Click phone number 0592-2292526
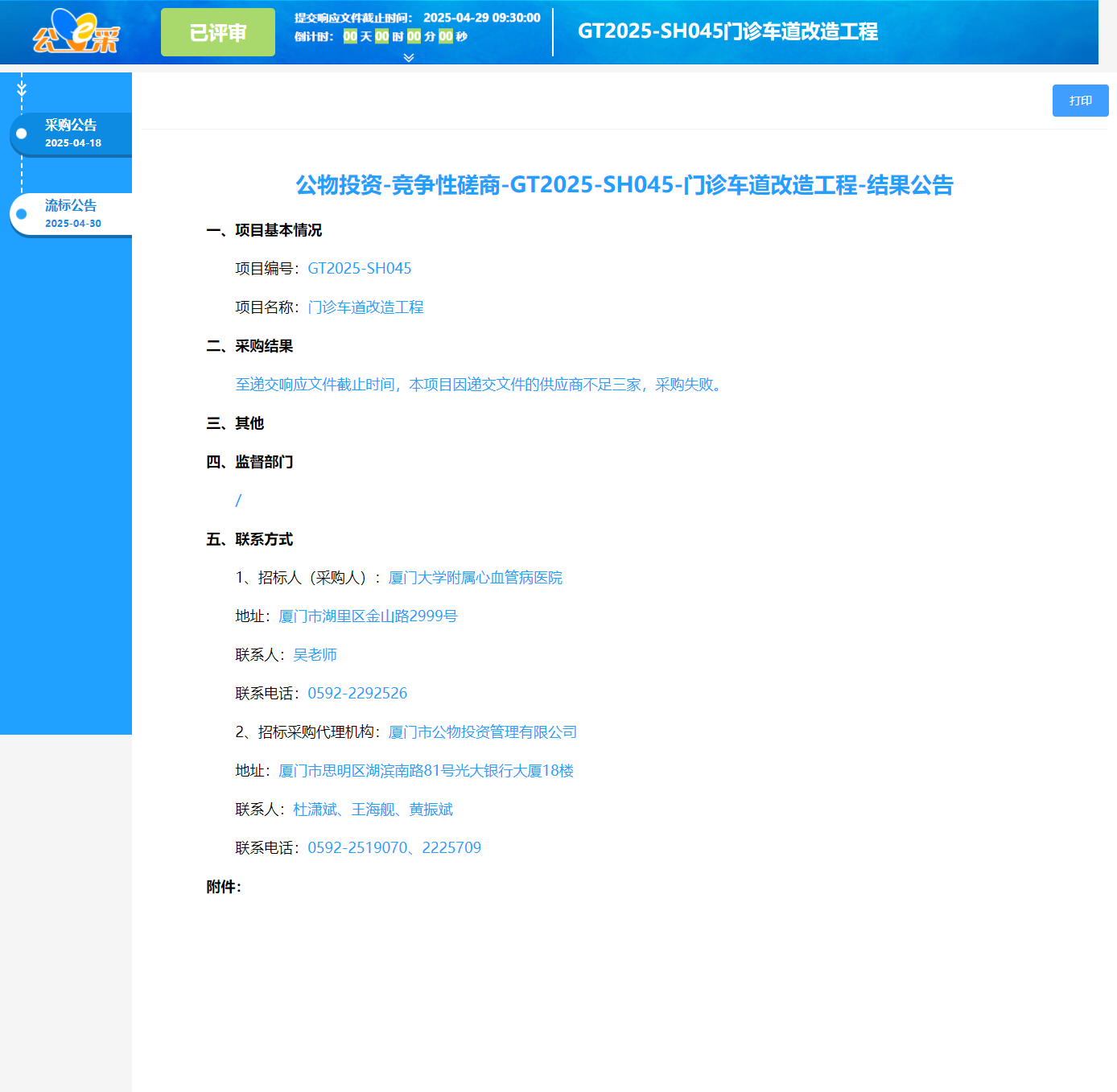Screen dimensions: 1117x1092 357,693
